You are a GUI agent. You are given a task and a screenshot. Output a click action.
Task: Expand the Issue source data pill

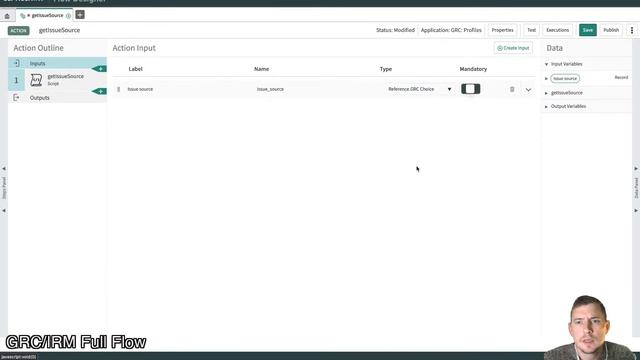click(546, 78)
